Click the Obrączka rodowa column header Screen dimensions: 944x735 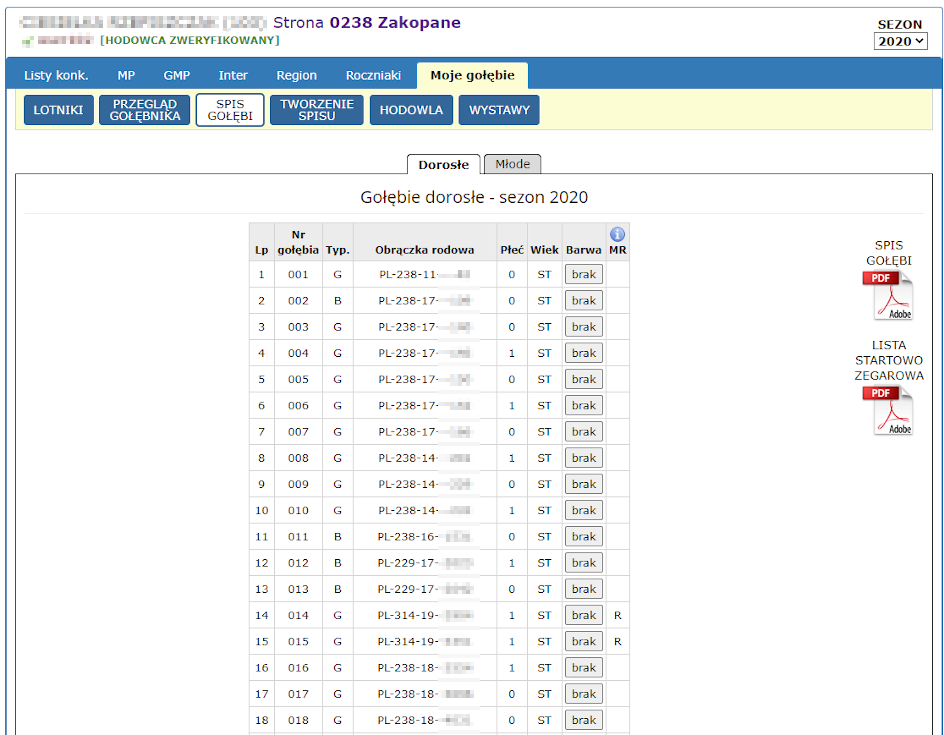click(x=425, y=250)
